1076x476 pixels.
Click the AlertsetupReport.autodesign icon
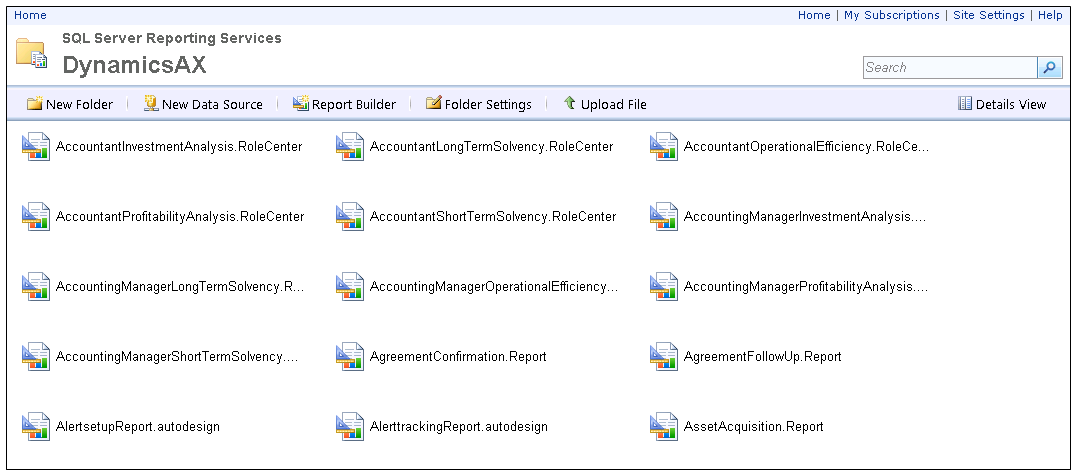pos(36,426)
